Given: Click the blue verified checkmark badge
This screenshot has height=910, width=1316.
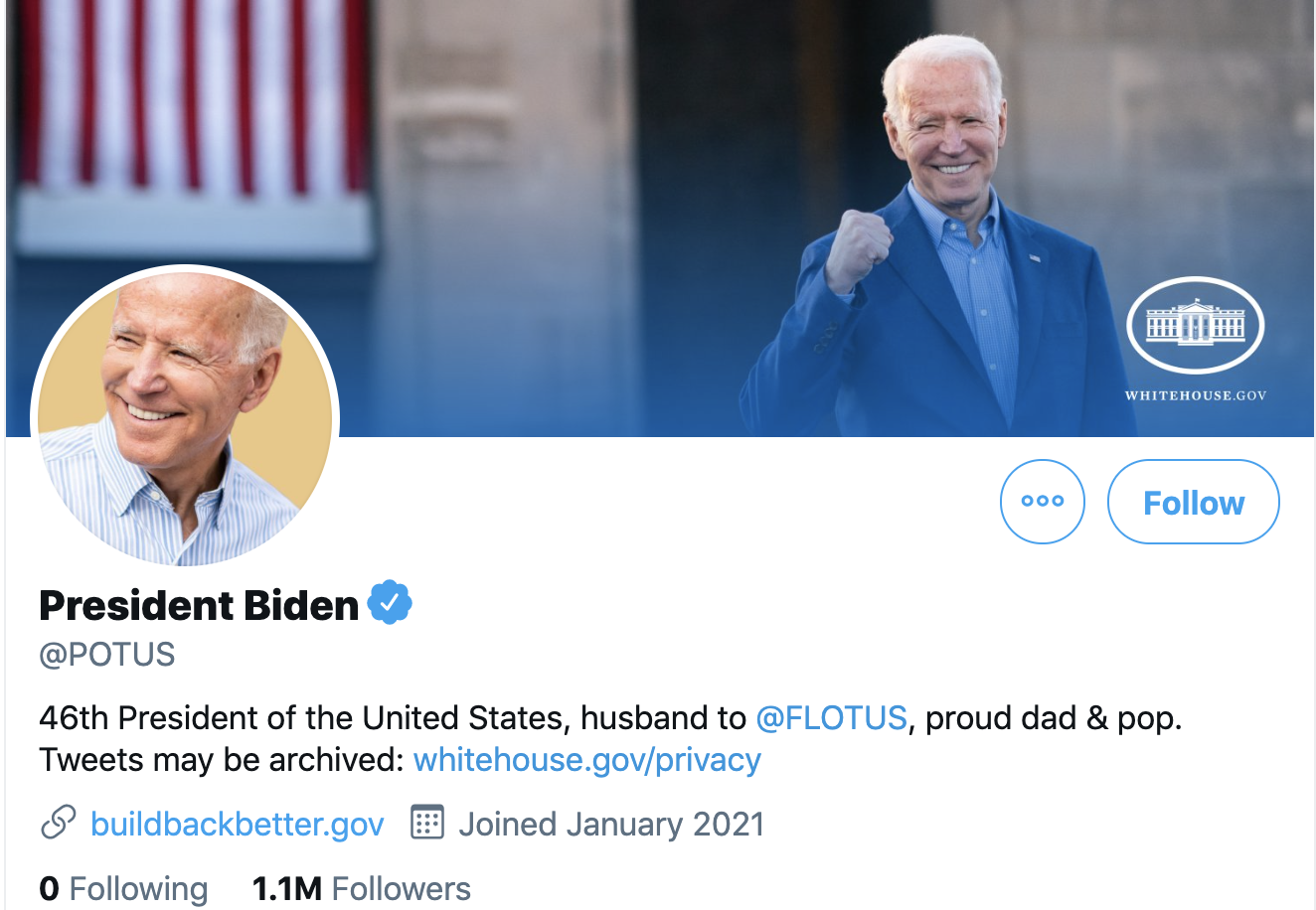Looking at the screenshot, I should click(x=390, y=602).
